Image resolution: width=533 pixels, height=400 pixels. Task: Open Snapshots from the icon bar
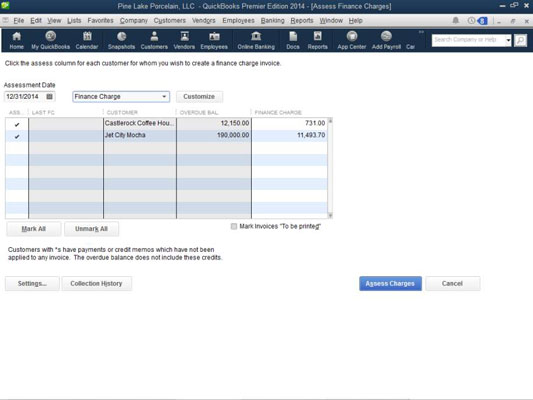coord(121,40)
